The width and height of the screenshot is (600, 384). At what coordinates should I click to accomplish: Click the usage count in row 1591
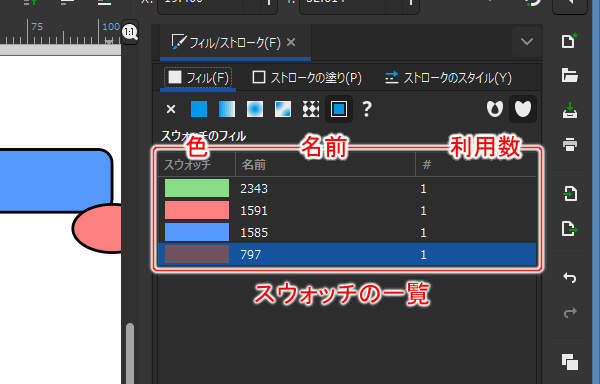pos(423,211)
